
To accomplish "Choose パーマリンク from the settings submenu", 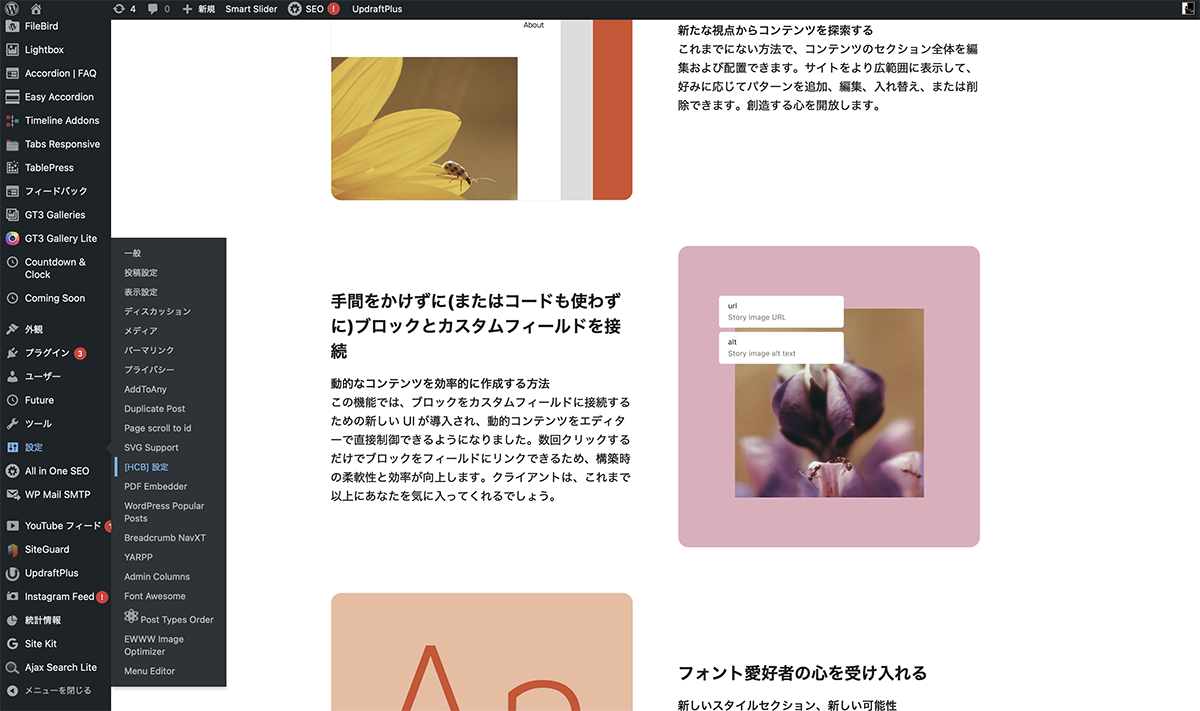I will tap(149, 351).
